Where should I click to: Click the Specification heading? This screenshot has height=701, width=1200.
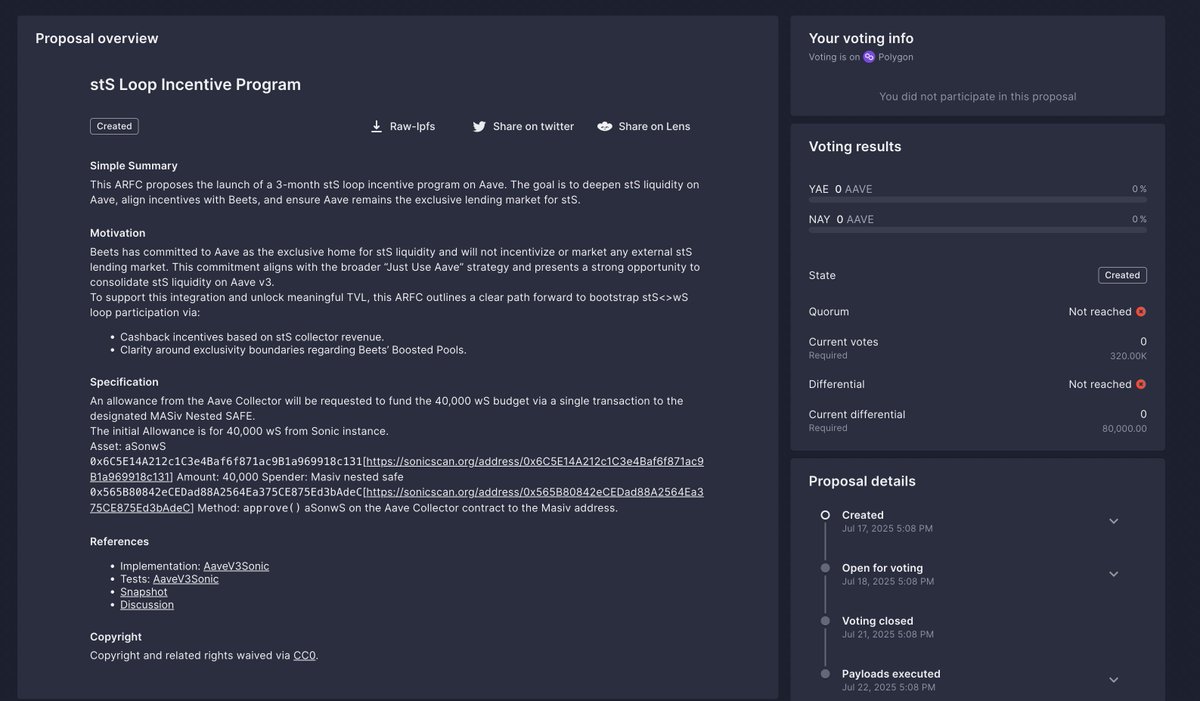(124, 382)
